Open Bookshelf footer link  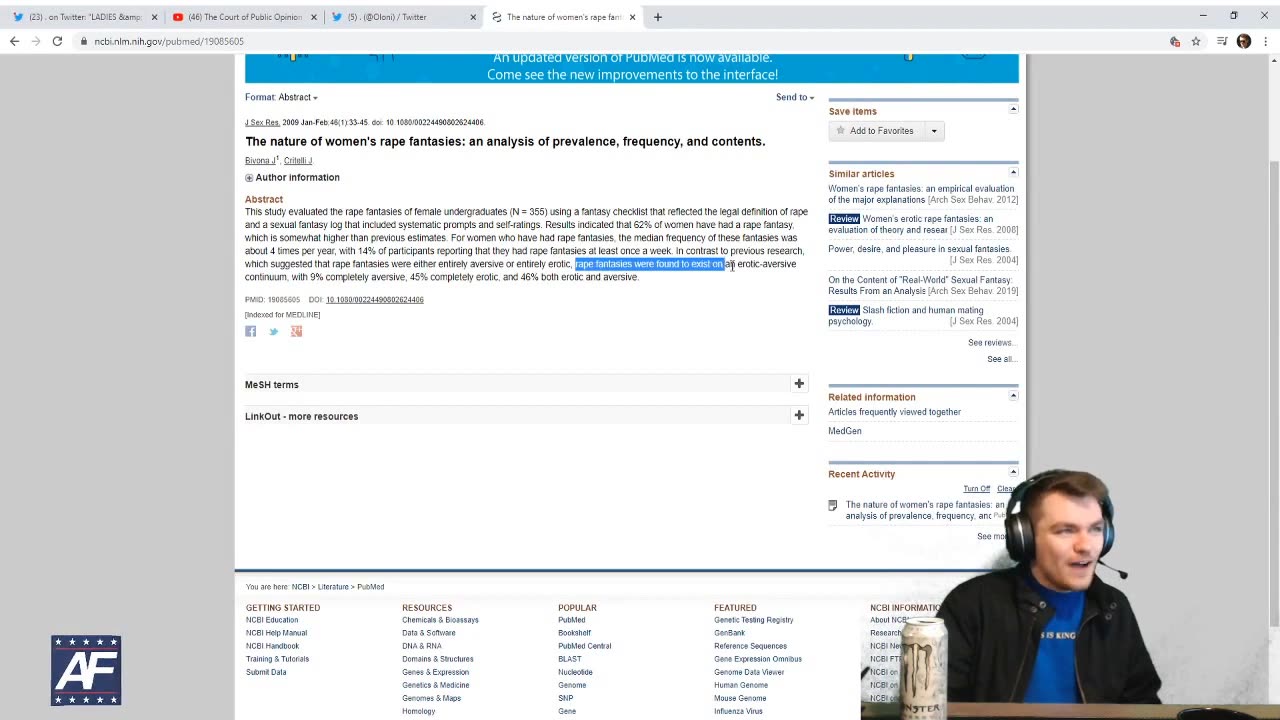[574, 633]
